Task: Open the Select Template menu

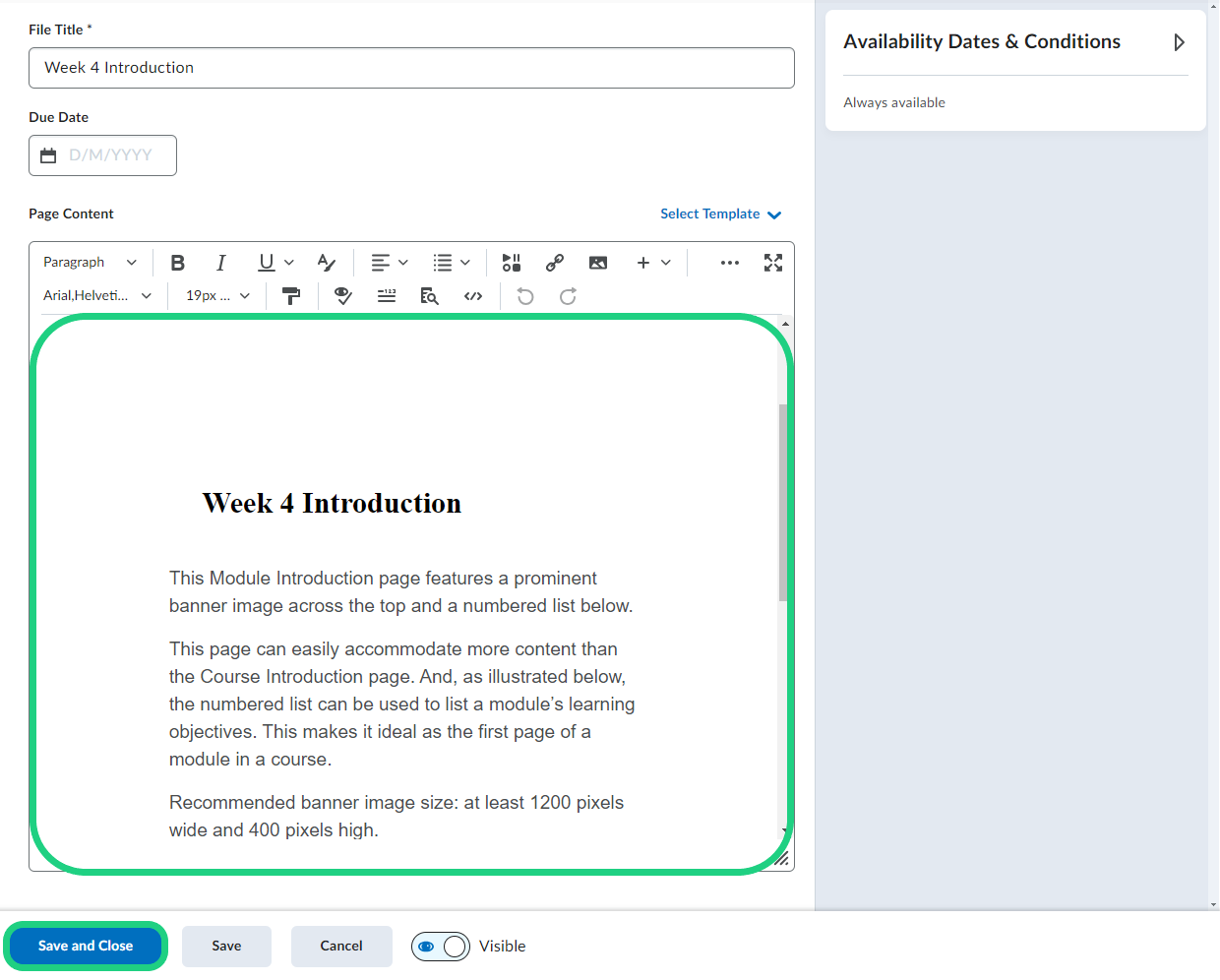Action: click(720, 214)
